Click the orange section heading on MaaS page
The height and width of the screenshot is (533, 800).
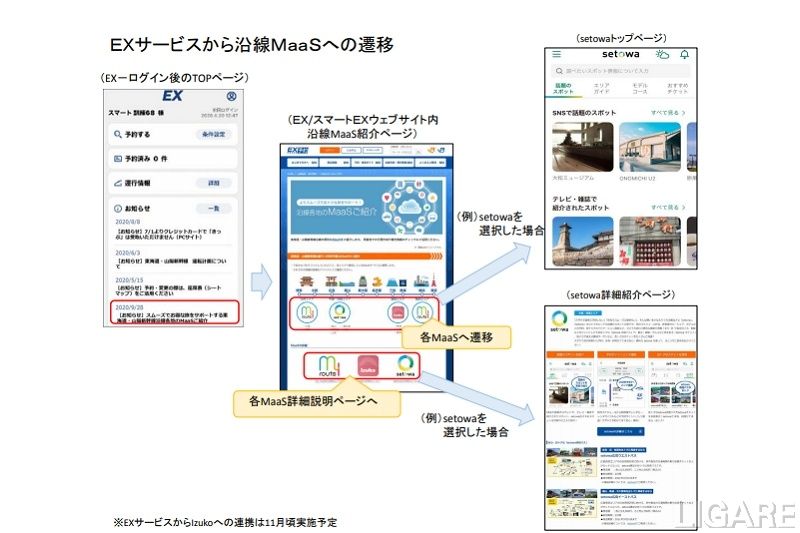click(365, 256)
